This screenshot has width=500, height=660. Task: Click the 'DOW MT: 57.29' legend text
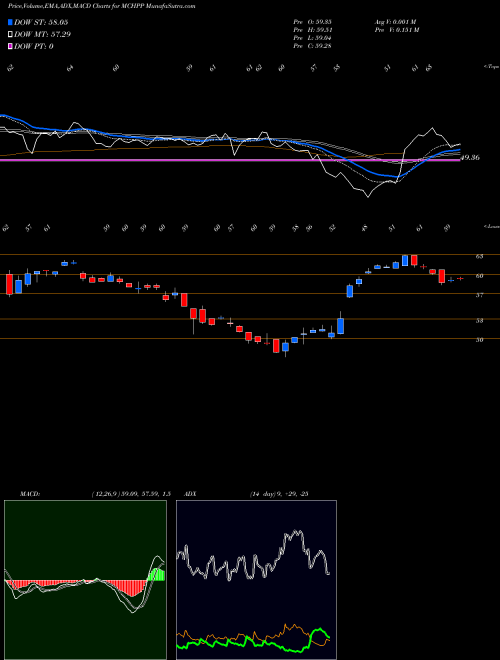click(x=43, y=35)
